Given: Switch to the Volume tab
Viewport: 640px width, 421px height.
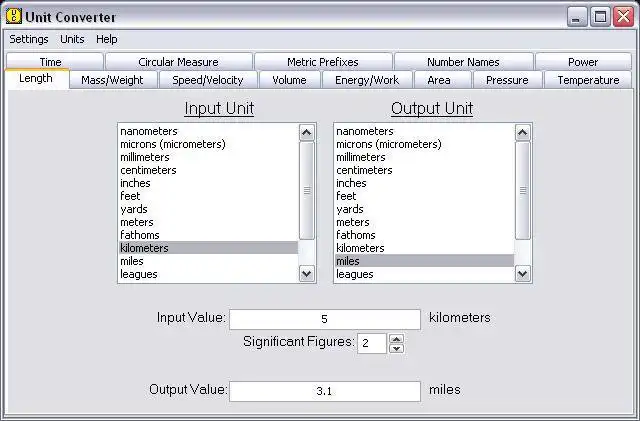Looking at the screenshot, I should coord(289,80).
